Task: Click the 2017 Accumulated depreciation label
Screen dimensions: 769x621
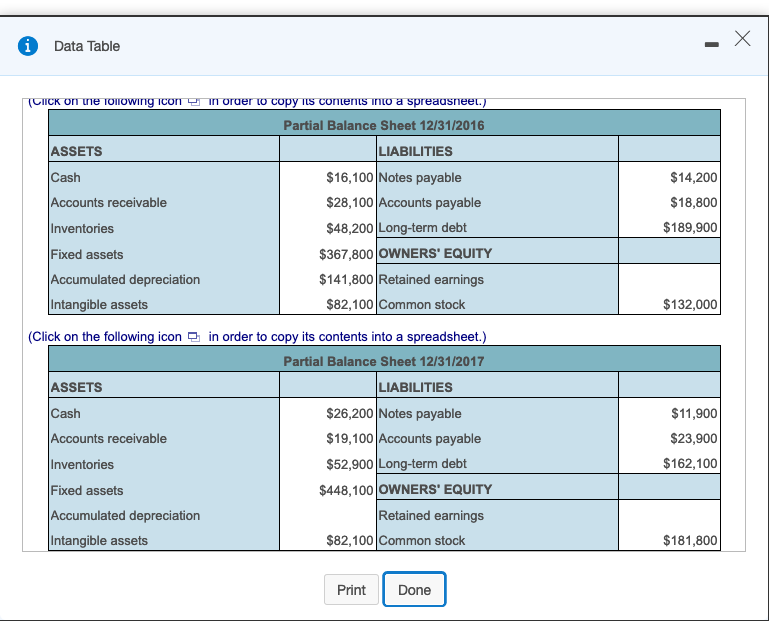Action: click(x=125, y=516)
